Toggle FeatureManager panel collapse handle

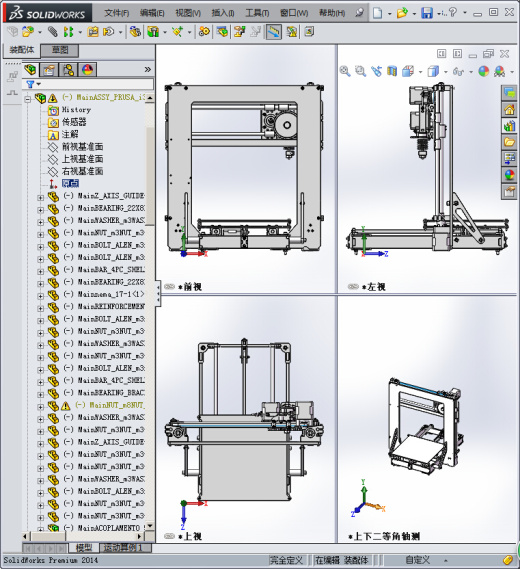point(158,293)
